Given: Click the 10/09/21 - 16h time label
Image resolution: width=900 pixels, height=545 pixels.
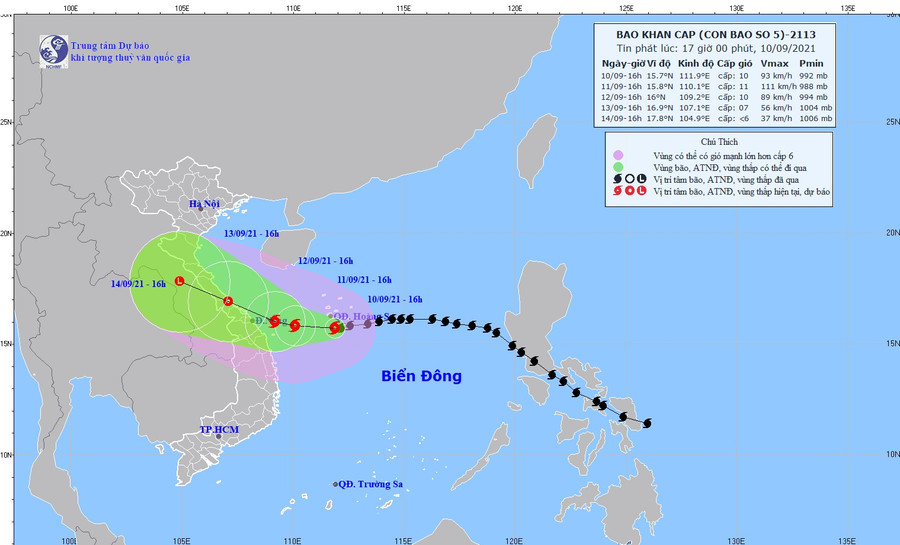Looking at the screenshot, I should pos(395,299).
